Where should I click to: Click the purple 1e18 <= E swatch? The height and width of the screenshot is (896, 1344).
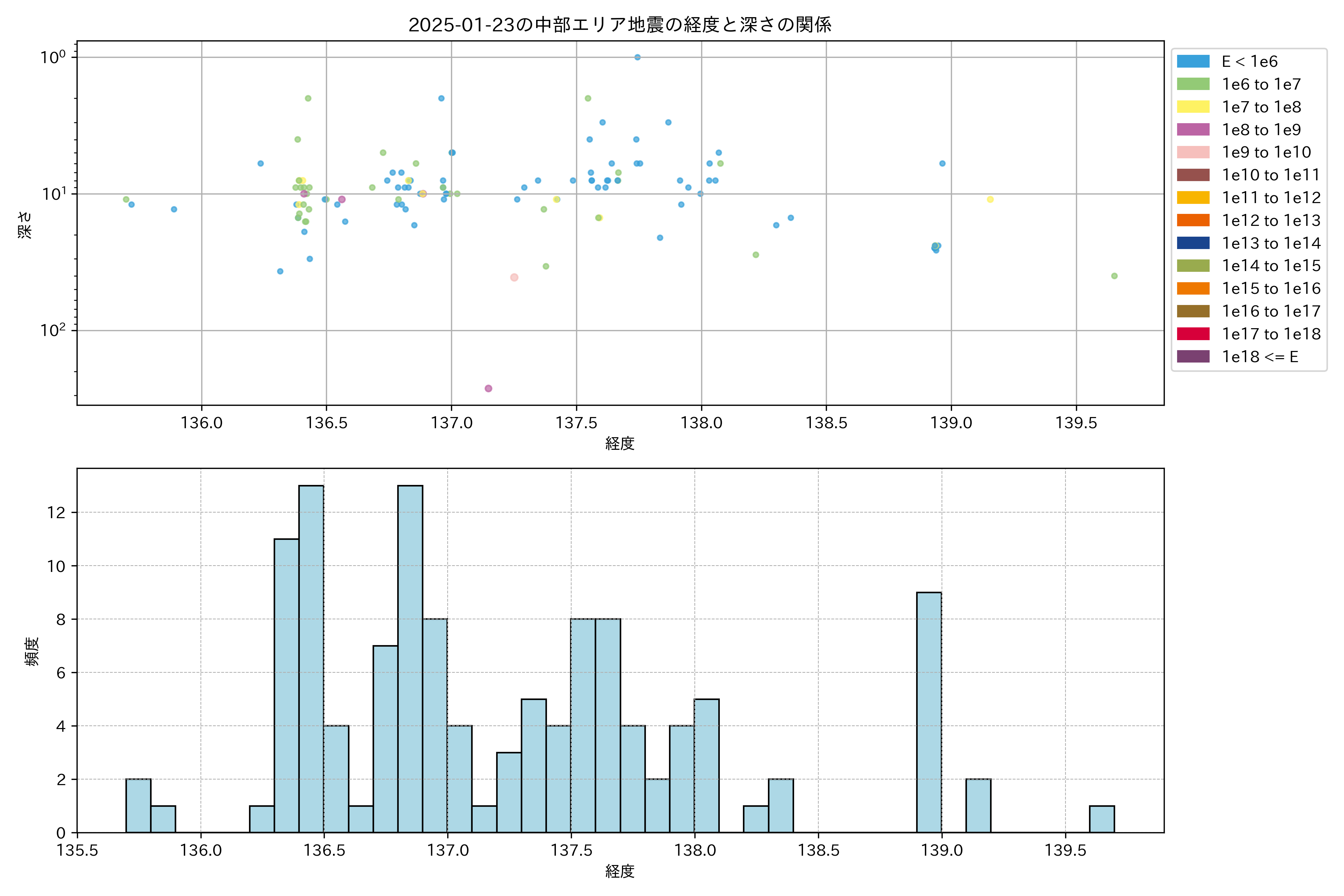1193,357
